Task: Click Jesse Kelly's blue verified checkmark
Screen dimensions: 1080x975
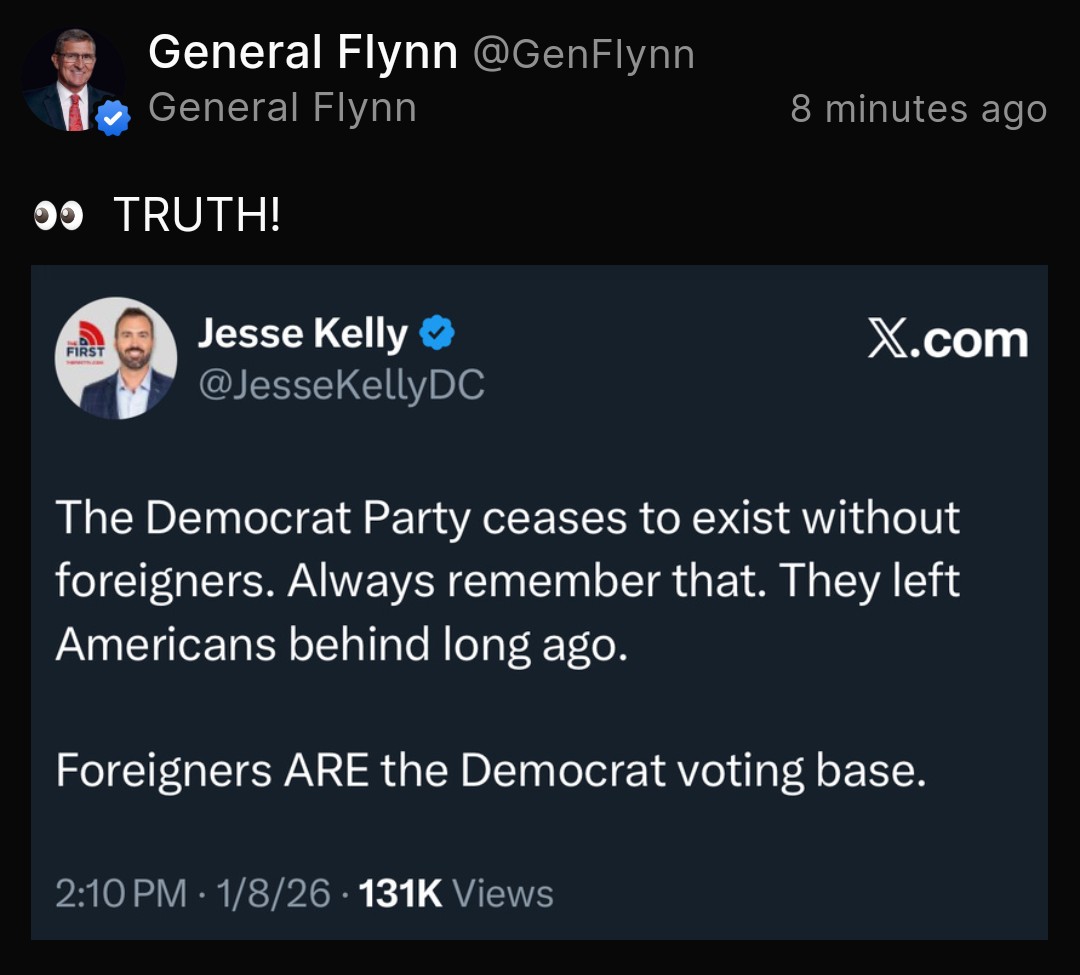Action: (x=437, y=334)
